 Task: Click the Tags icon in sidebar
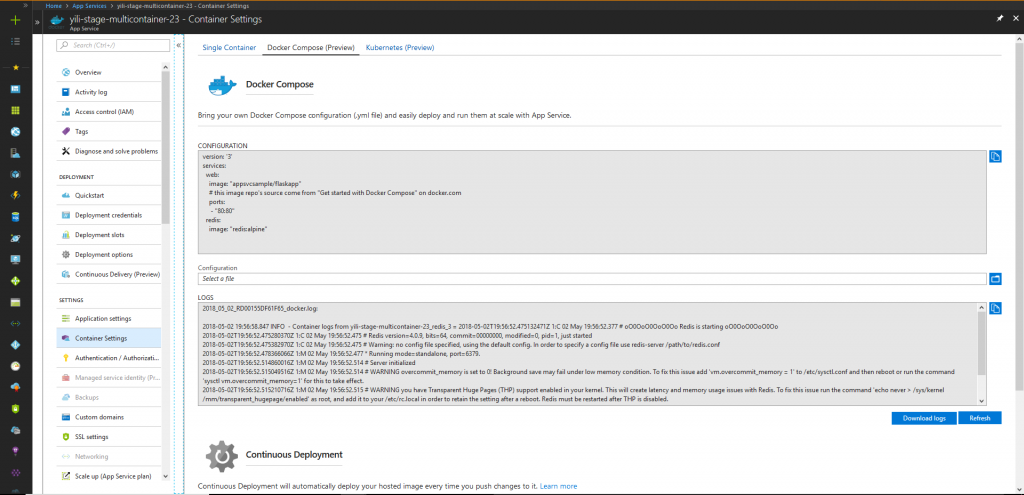tap(66, 131)
